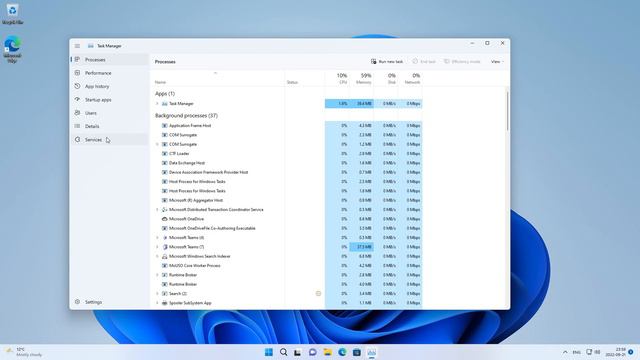Viewport: 640px width, 360px height.
Task: Sort by the Network column header
Action: point(411,79)
